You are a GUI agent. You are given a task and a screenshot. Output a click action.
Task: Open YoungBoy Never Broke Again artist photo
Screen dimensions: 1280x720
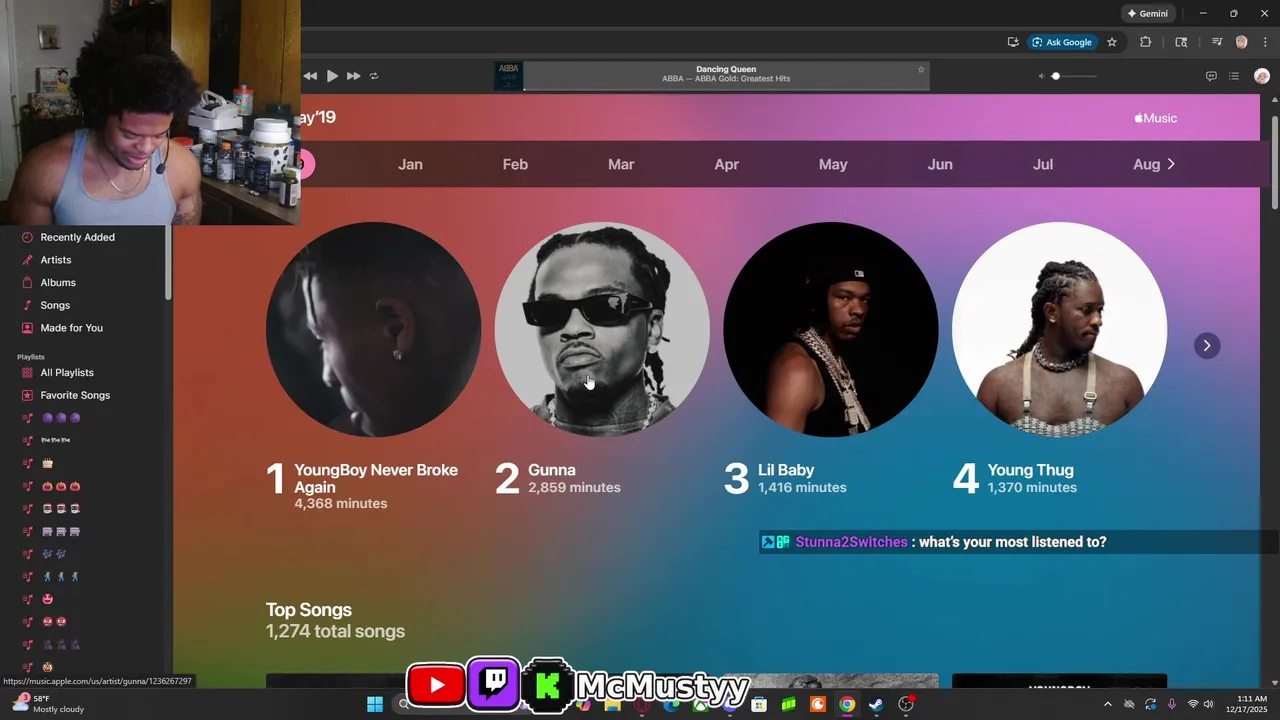point(373,329)
